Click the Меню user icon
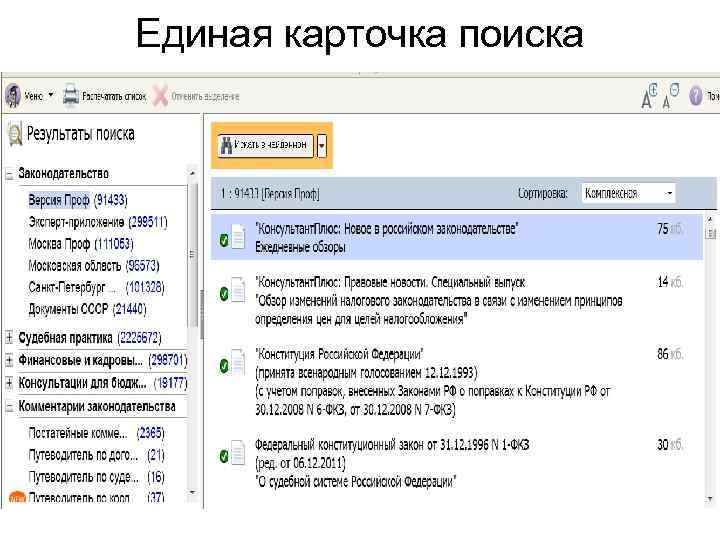The width and height of the screenshot is (720, 540). [13, 96]
